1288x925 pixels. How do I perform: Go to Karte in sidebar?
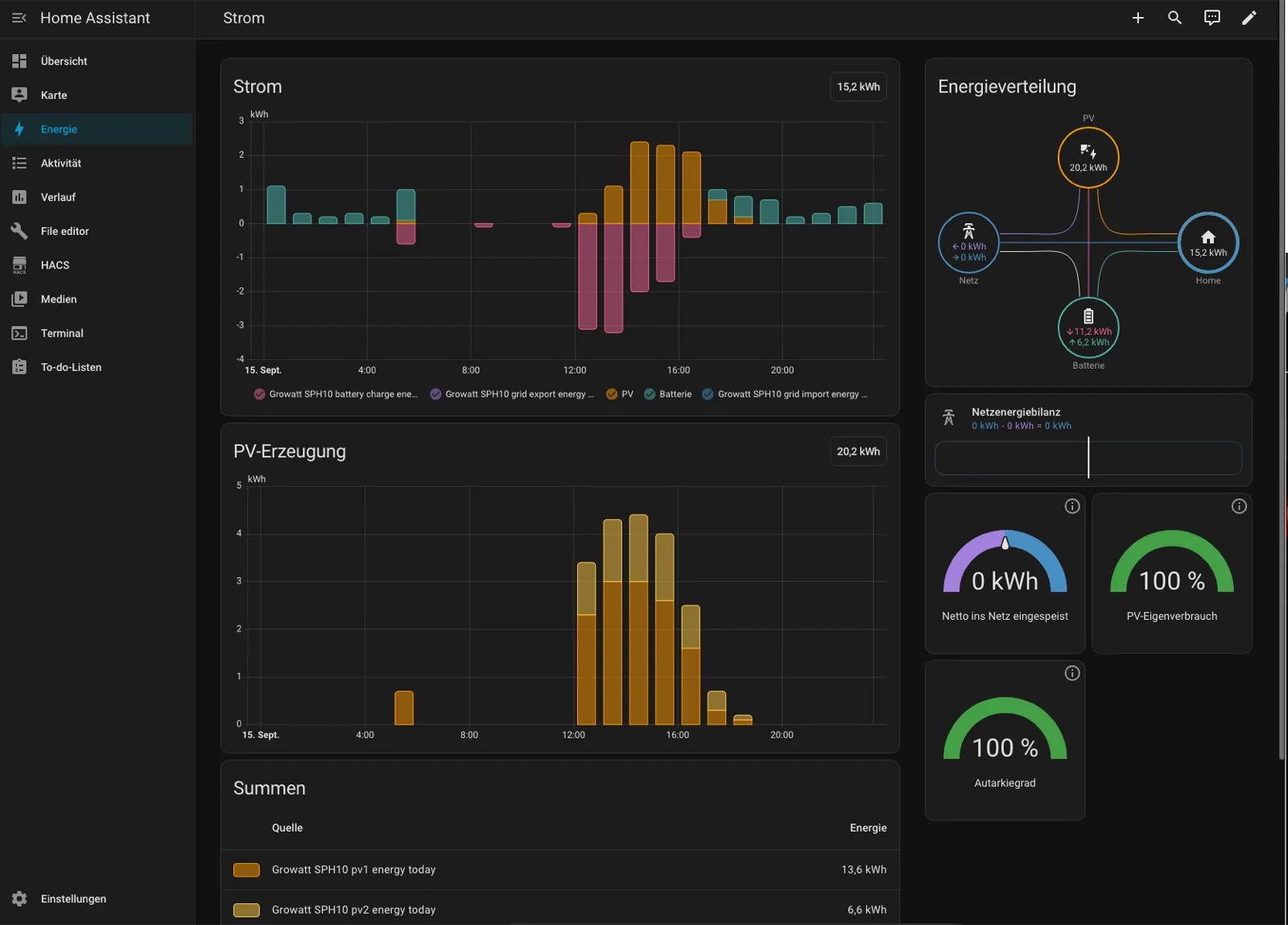point(97,95)
